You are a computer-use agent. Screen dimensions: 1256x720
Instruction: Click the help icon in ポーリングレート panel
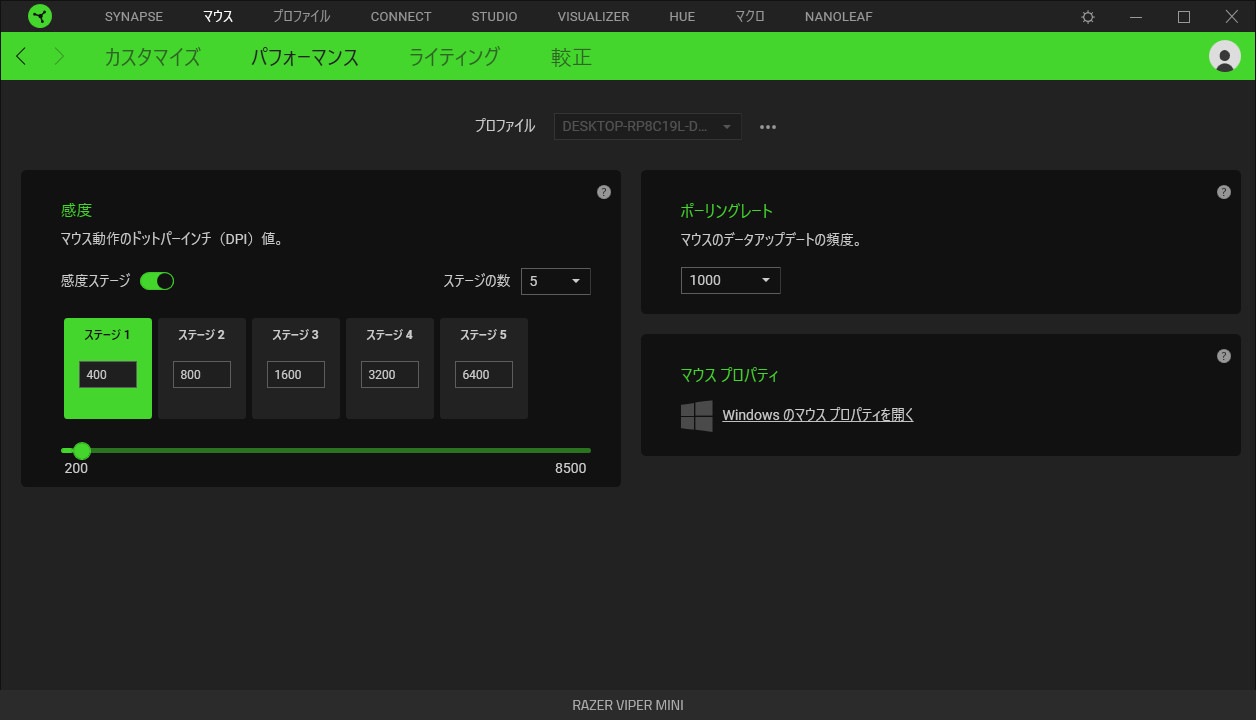point(1224,192)
